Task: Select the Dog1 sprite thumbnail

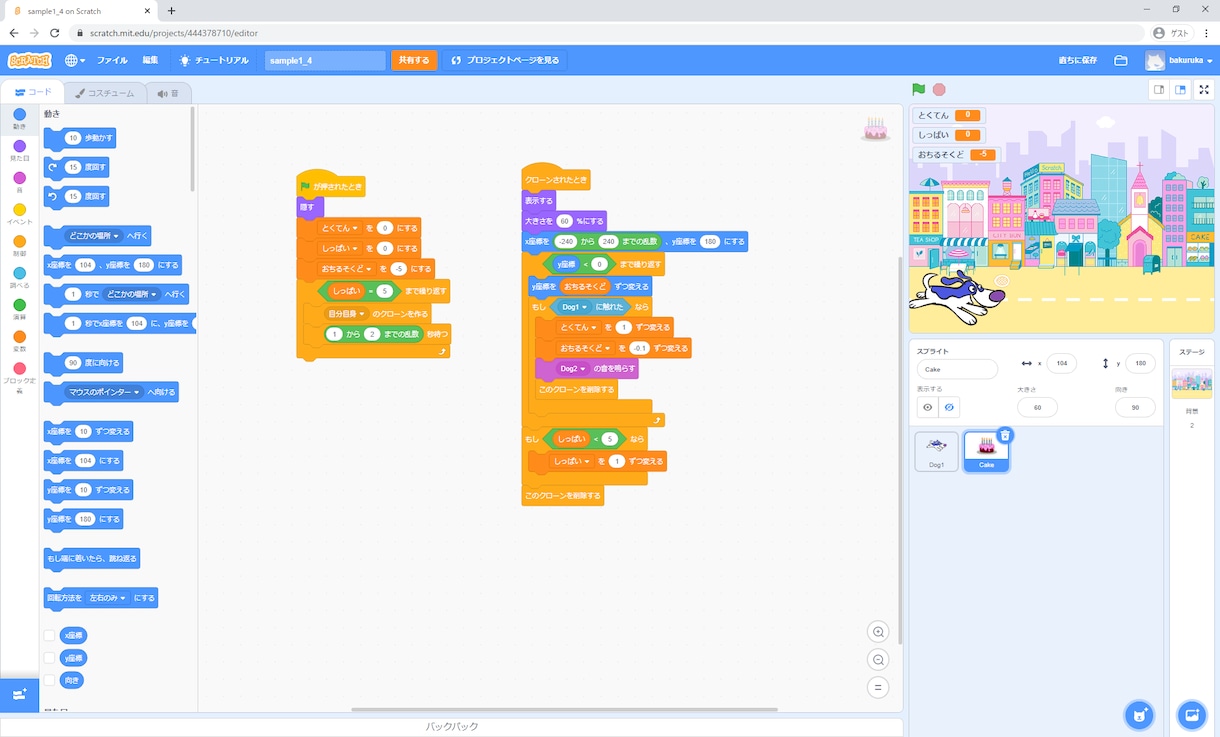Action: click(x=936, y=451)
